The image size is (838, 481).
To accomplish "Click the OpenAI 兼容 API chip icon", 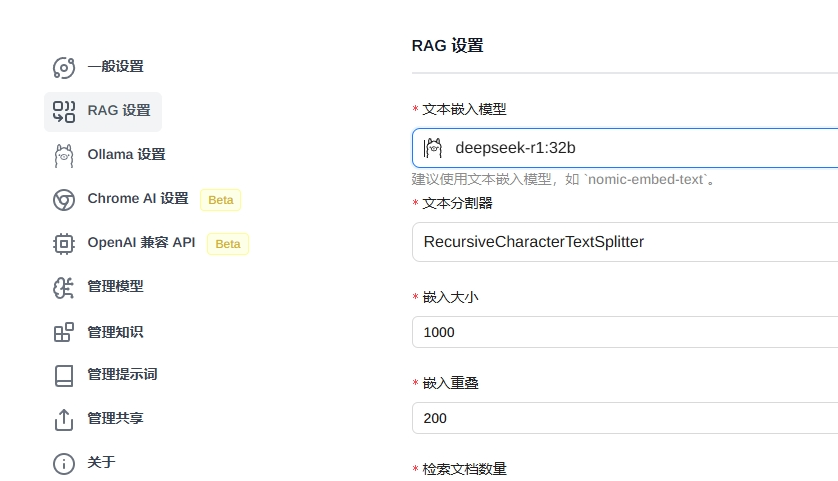I will tap(64, 244).
